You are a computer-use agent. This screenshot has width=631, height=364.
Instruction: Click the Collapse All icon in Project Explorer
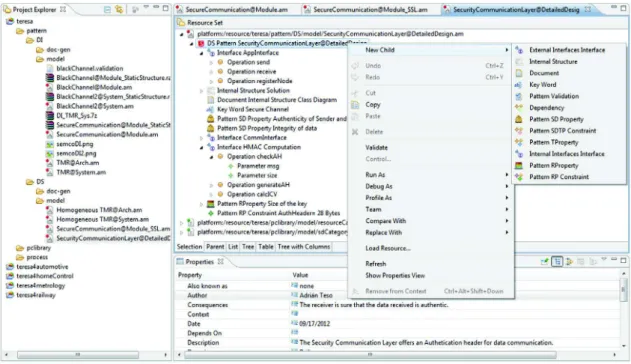(x=107, y=9)
